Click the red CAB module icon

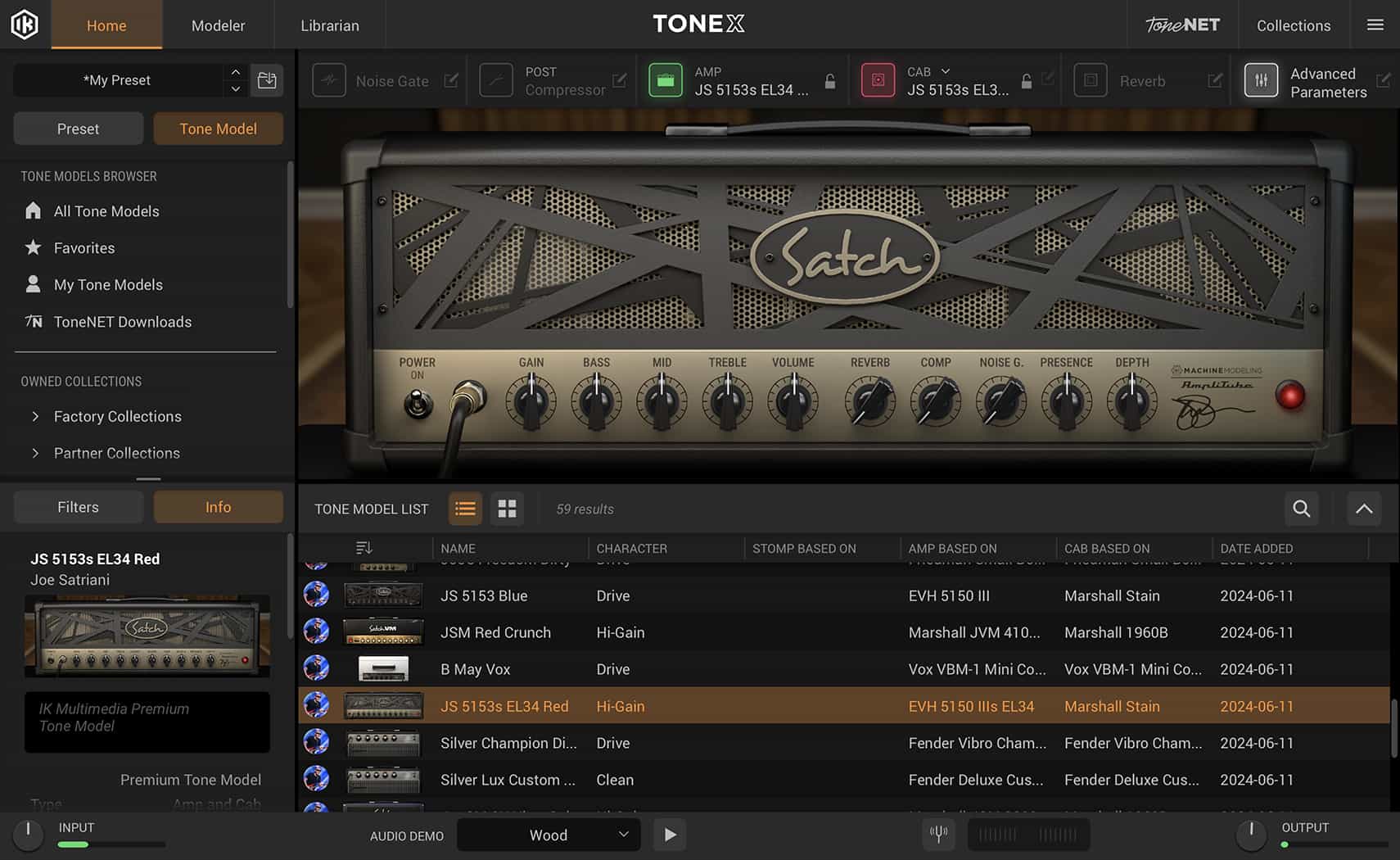click(878, 80)
